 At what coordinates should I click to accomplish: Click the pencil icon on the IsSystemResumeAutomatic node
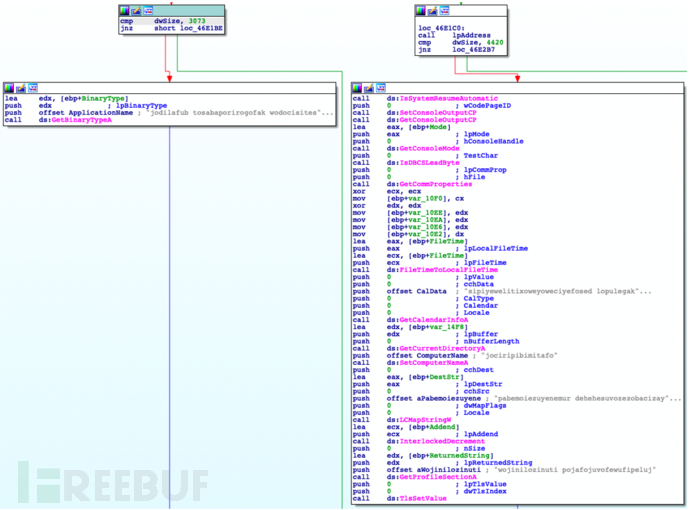pyautogui.click(x=369, y=88)
